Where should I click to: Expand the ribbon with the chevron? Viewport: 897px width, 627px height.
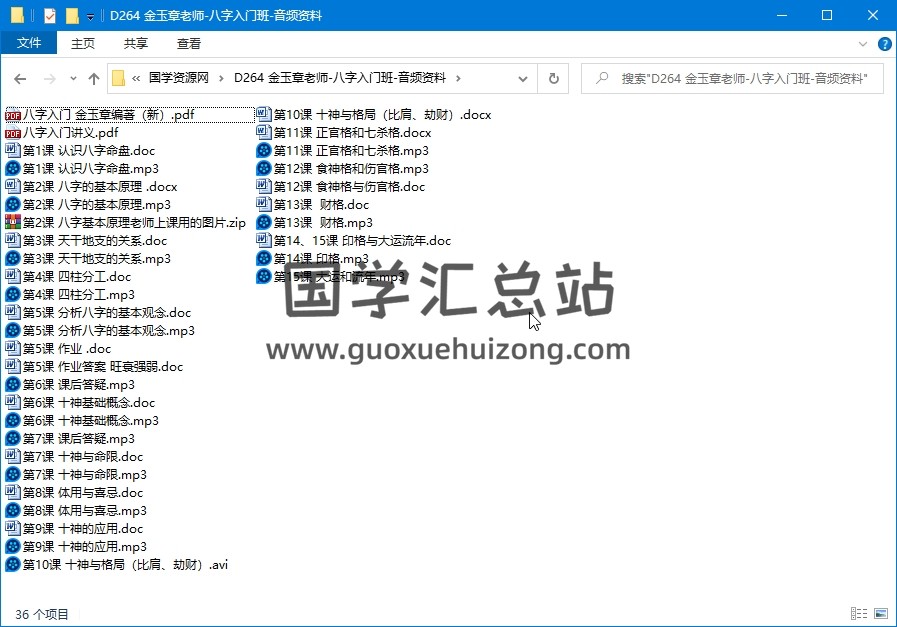(x=864, y=44)
